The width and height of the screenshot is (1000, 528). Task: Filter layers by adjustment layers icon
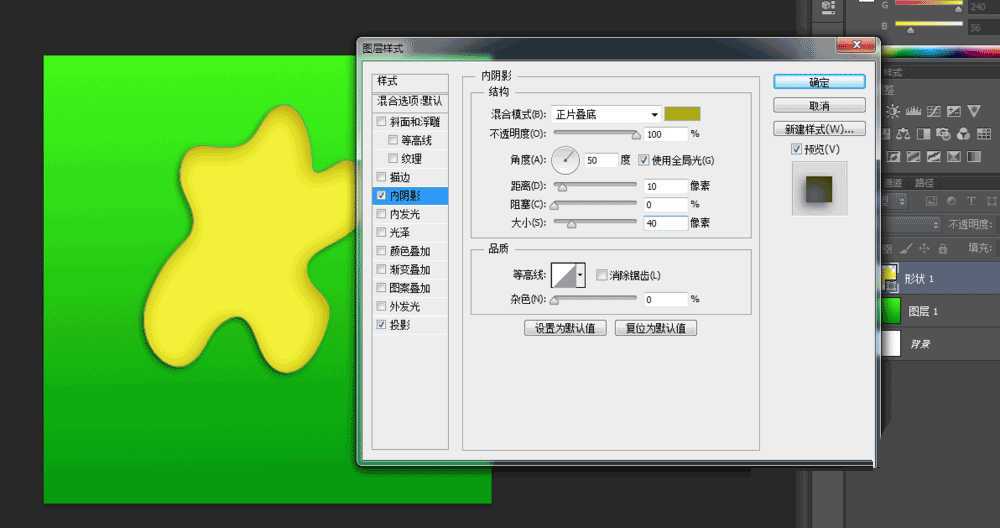[951, 202]
